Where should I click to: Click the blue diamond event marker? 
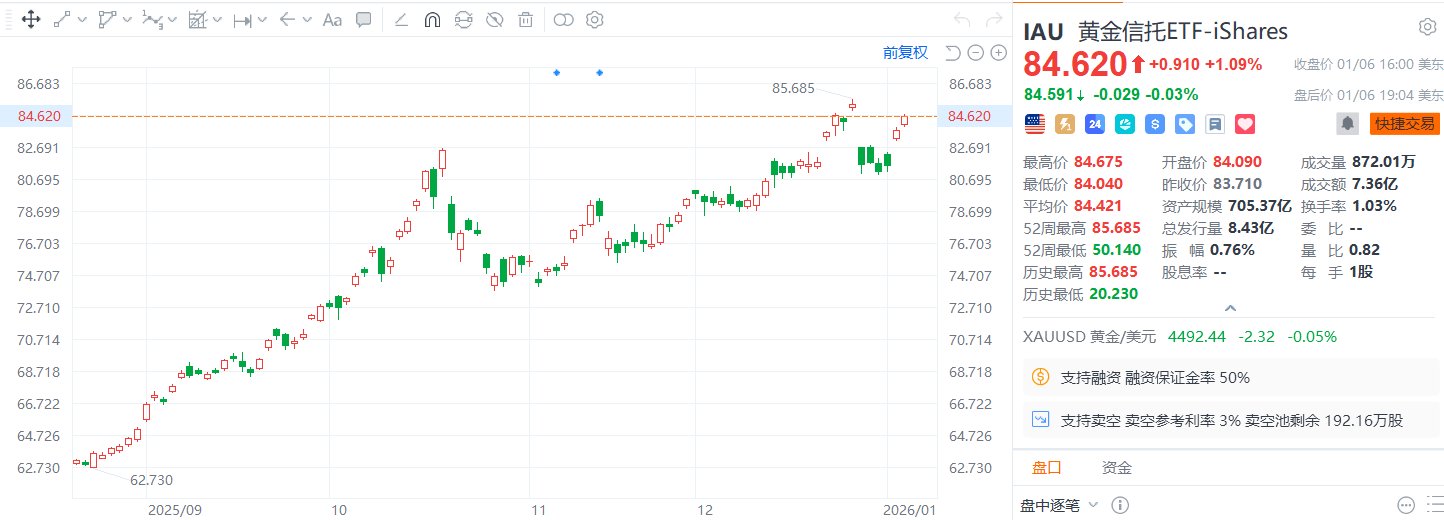pyautogui.click(x=557, y=73)
